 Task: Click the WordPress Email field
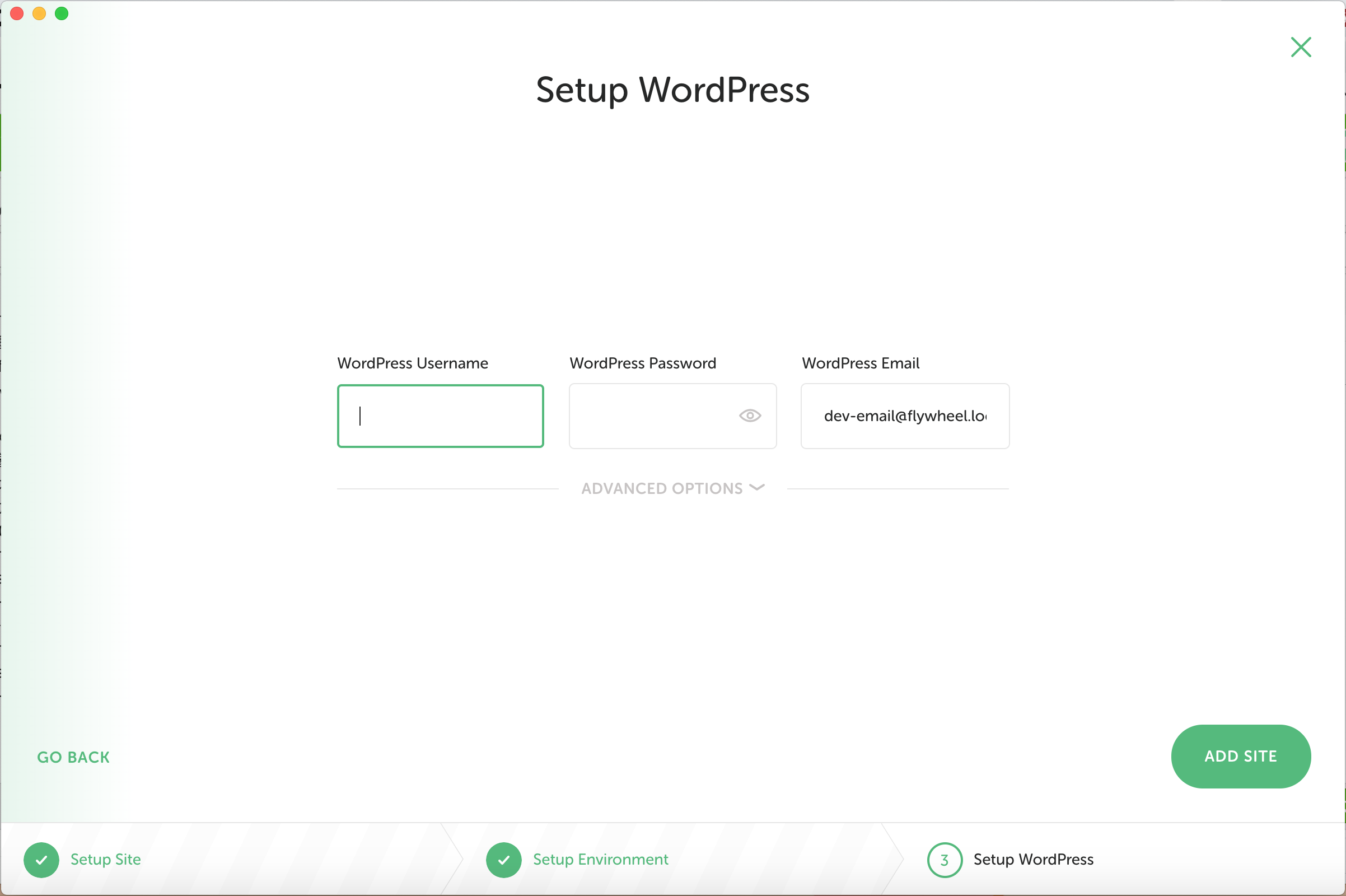click(904, 416)
